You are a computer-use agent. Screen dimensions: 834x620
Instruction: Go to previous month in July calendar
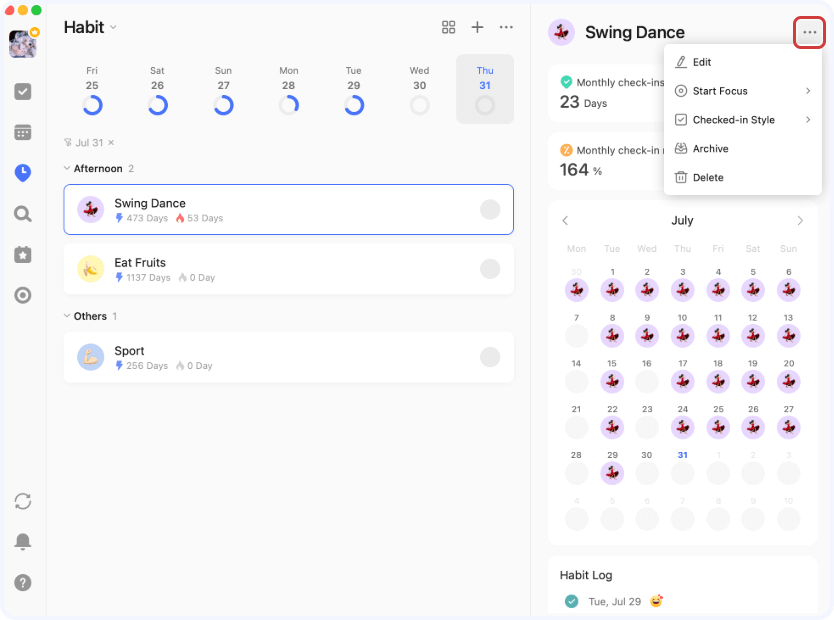coord(565,221)
